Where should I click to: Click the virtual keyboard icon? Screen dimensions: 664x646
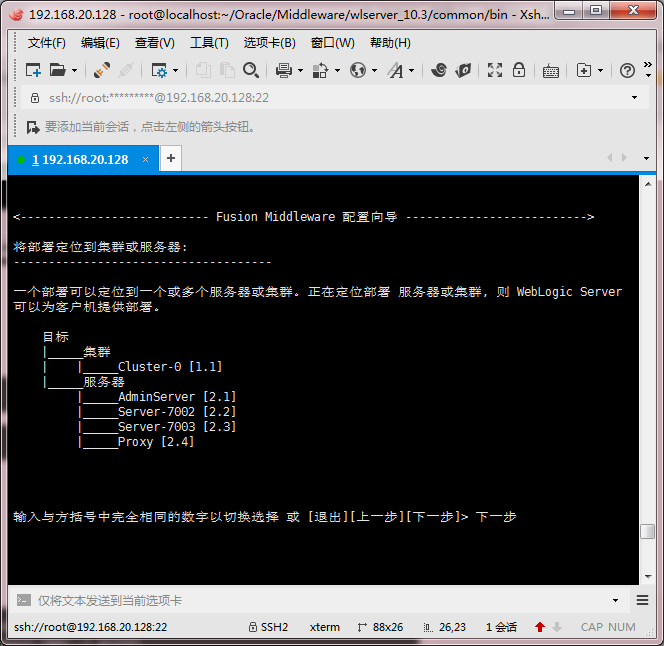tap(551, 71)
